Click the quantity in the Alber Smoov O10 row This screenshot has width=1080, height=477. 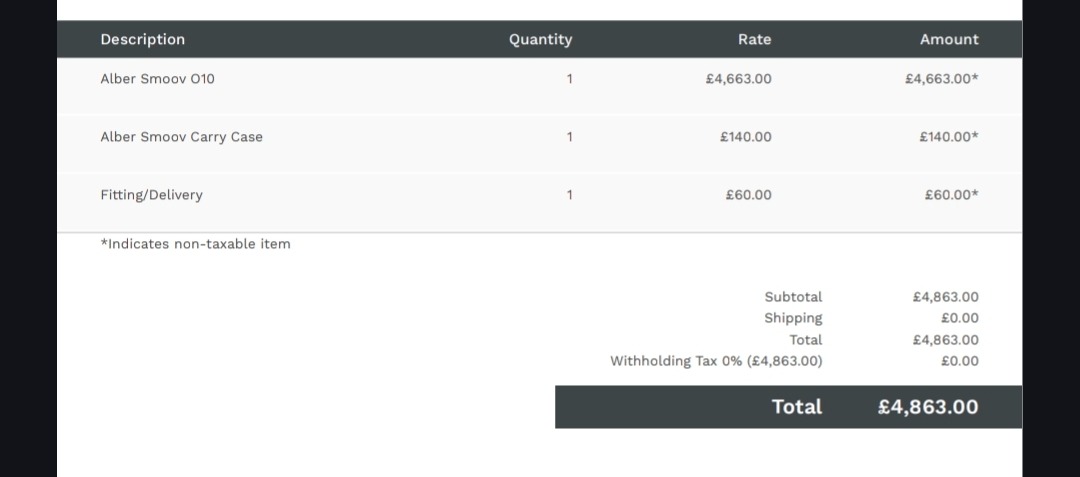569,79
